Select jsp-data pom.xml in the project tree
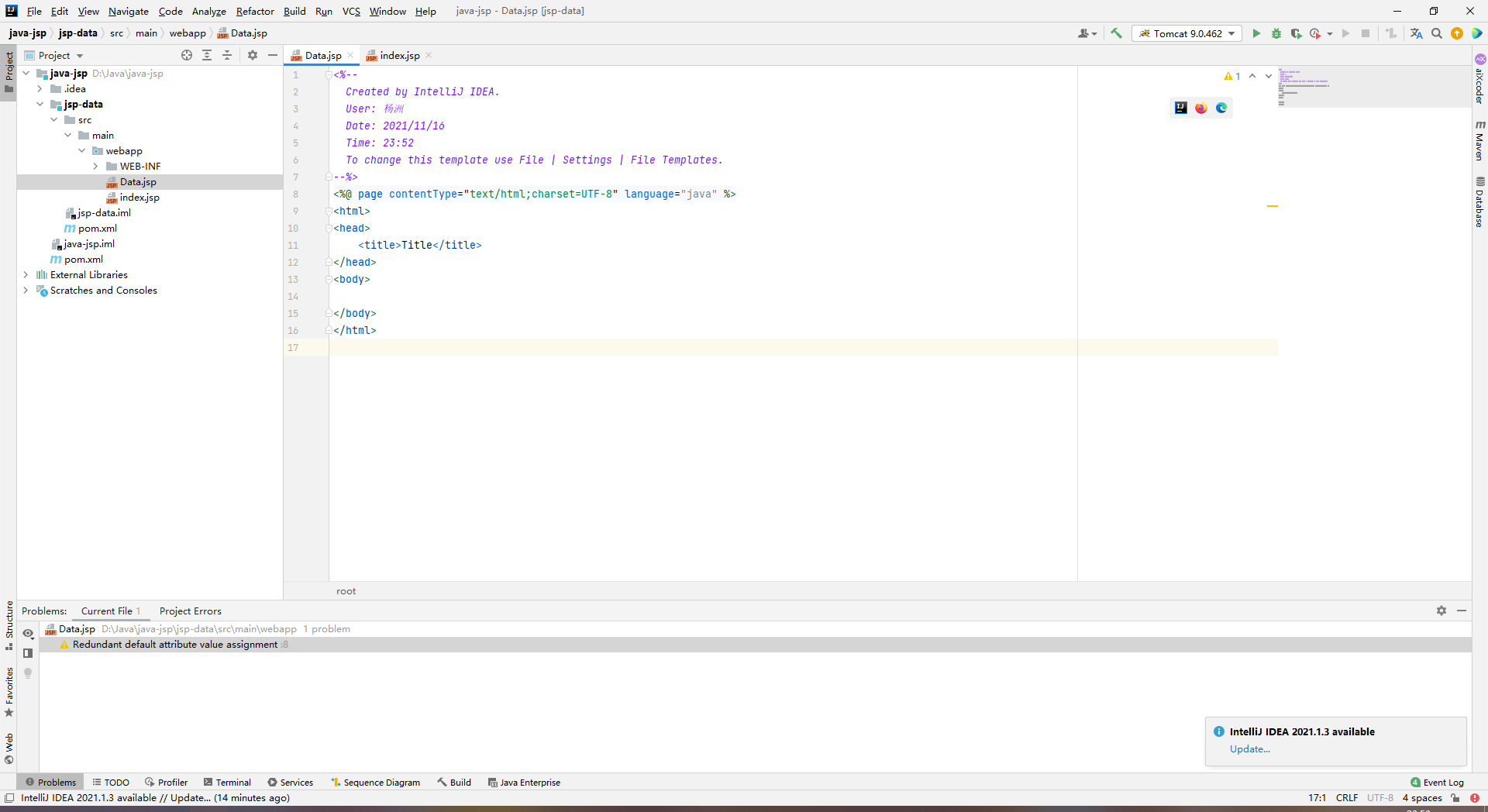 pos(97,229)
